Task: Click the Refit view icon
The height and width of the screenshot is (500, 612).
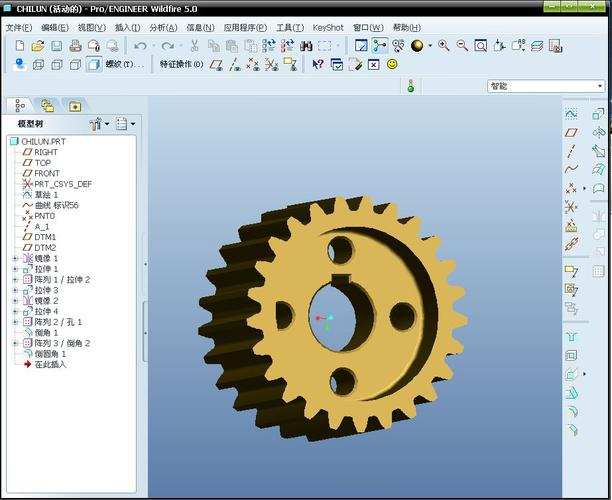Action: tap(480, 46)
